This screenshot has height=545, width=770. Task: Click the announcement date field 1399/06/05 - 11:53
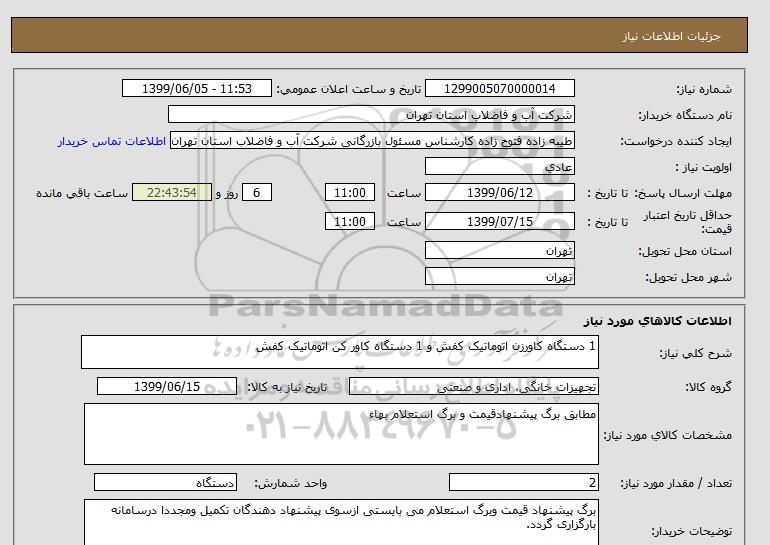(x=196, y=88)
